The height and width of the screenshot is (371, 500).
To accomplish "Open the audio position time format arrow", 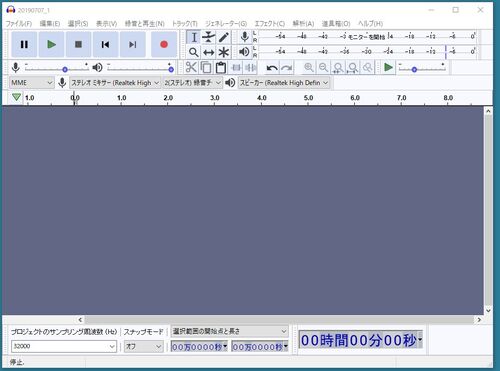I will click(420, 340).
